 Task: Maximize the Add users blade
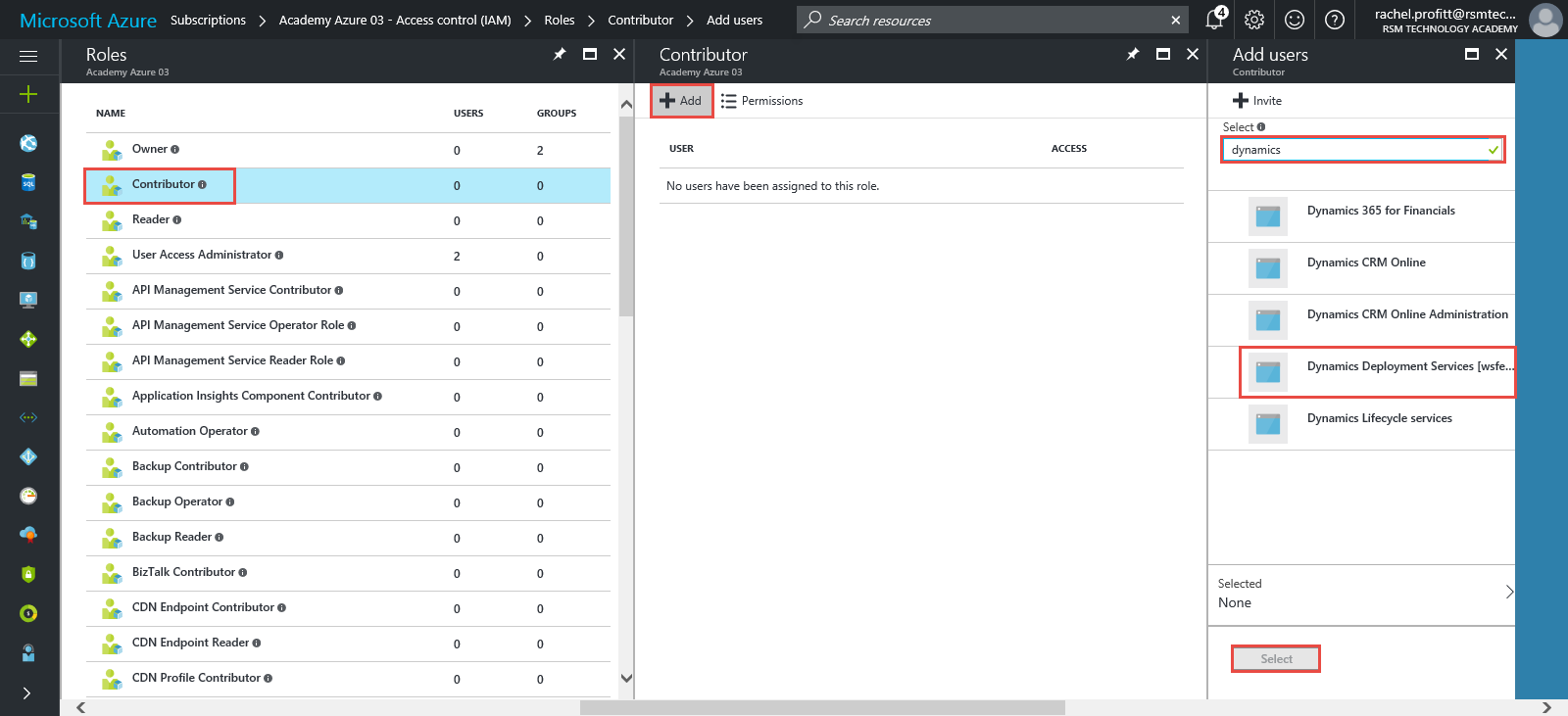point(1472,55)
